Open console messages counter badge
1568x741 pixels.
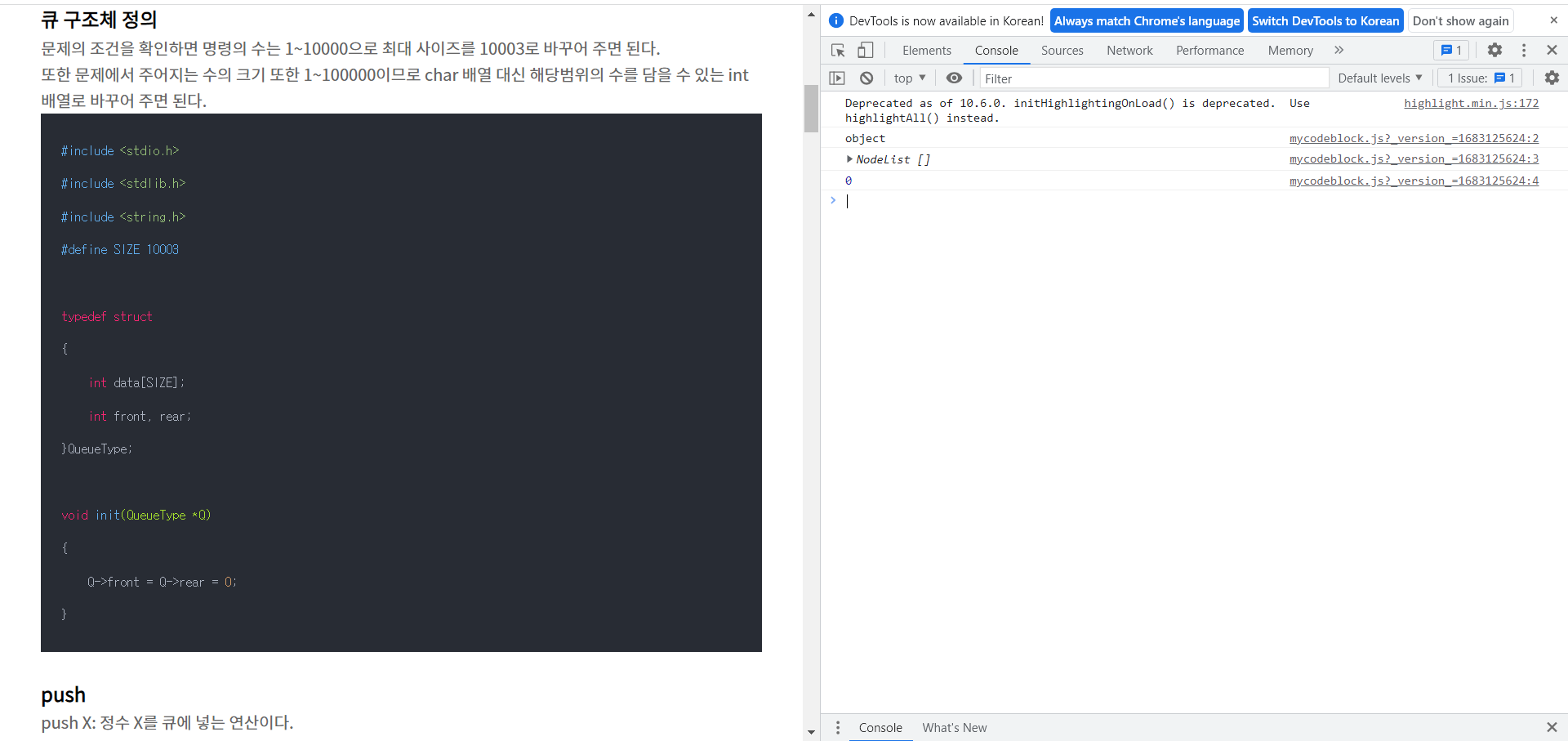point(1450,50)
